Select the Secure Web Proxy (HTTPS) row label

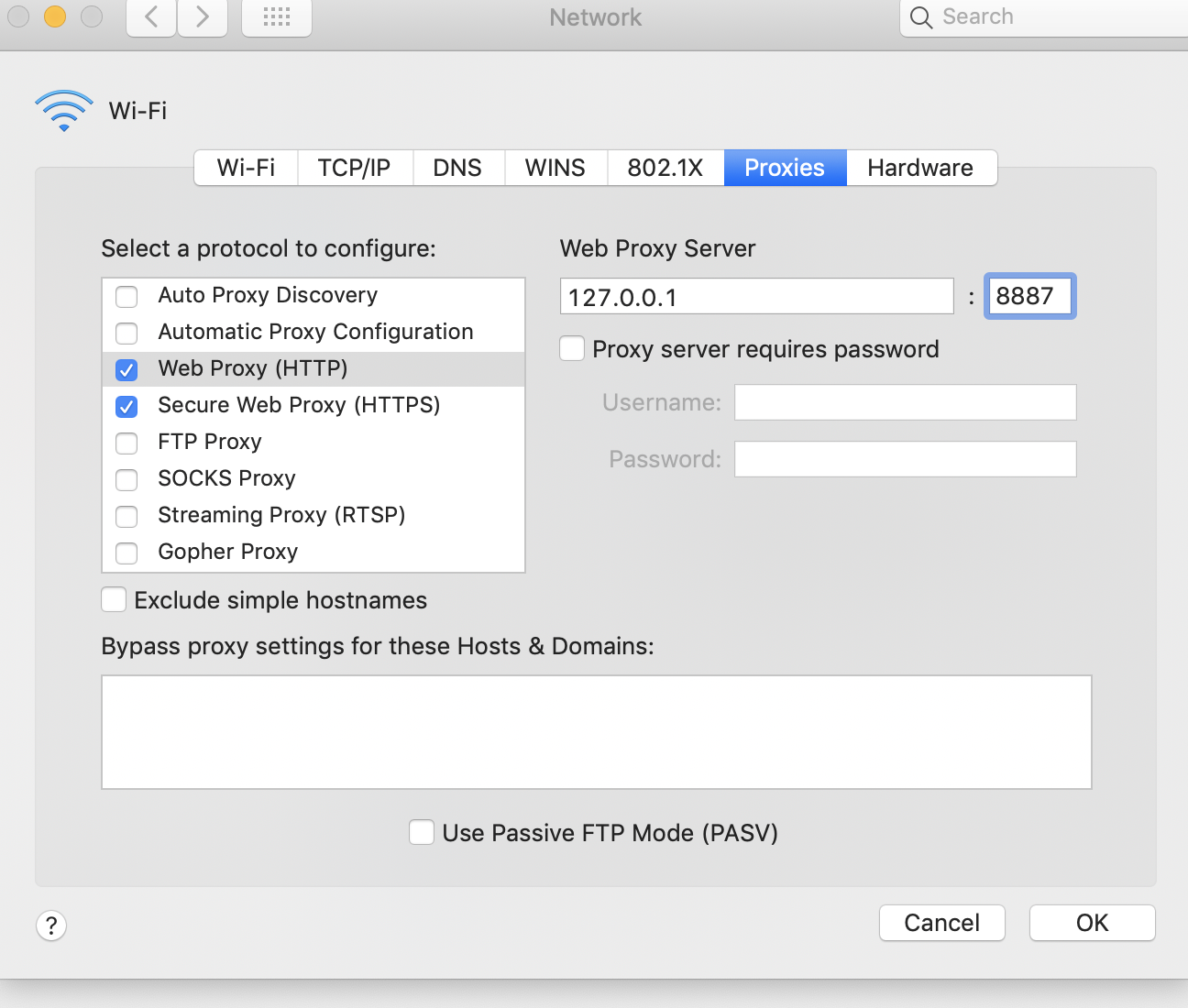pyautogui.click(x=299, y=405)
